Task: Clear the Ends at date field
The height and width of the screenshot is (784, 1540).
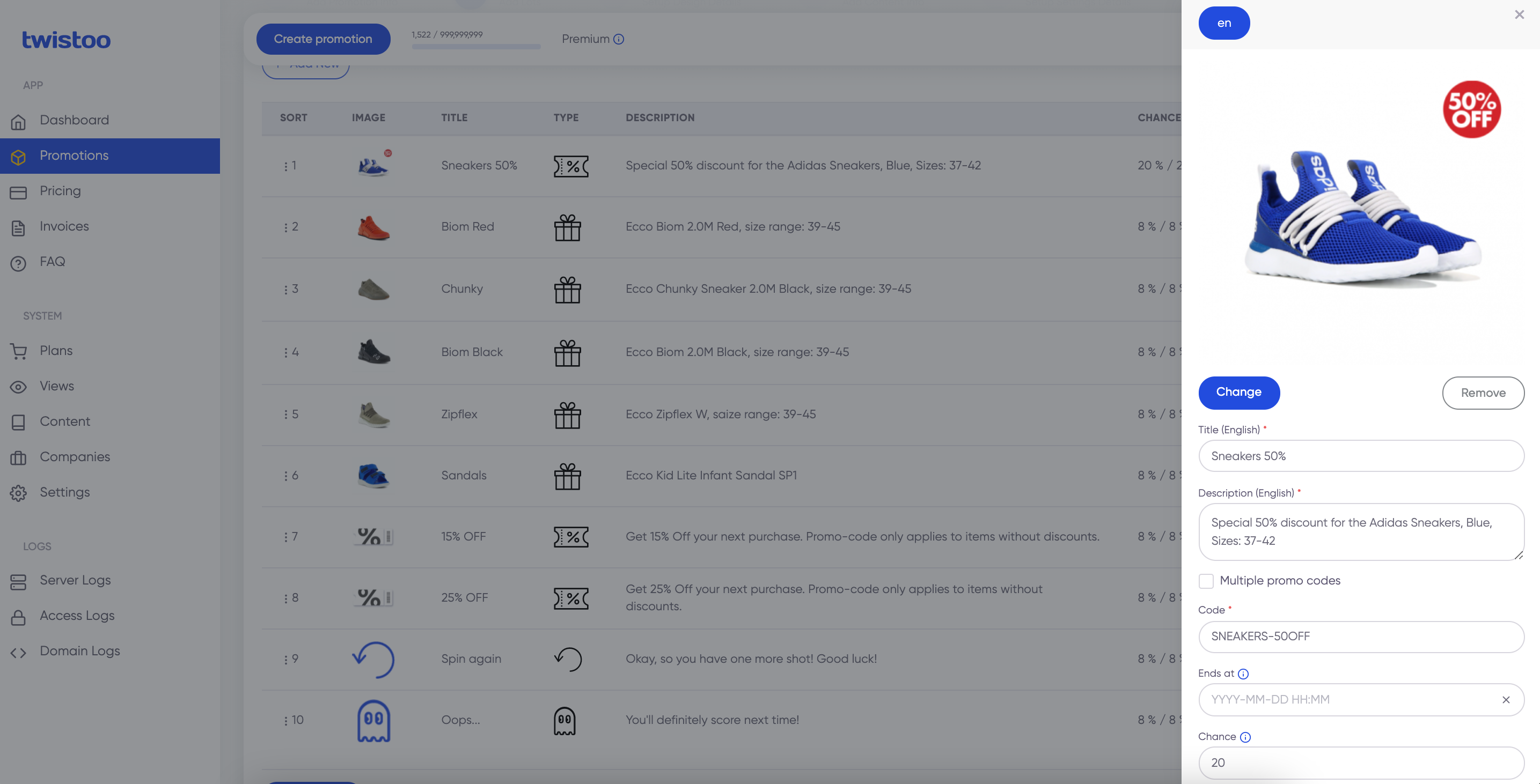Action: [1505, 700]
